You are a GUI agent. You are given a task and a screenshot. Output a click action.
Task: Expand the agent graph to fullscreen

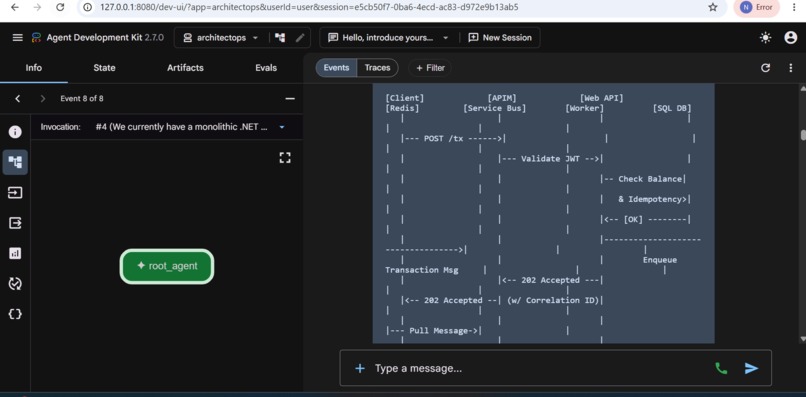coord(285,157)
